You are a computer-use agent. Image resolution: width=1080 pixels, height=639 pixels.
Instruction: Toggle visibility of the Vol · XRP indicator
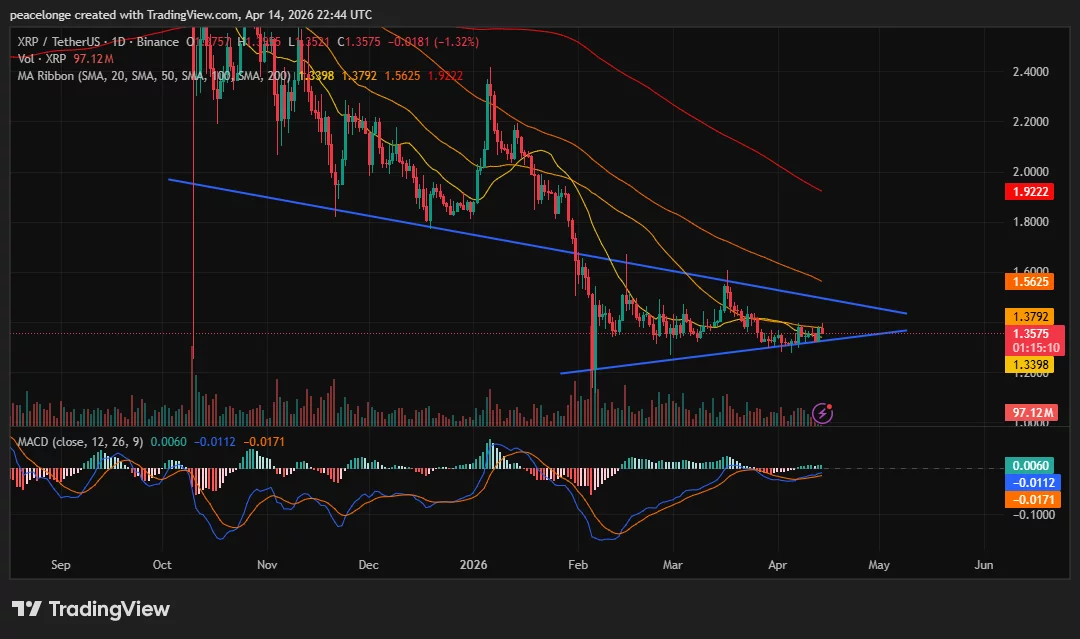tap(40, 58)
